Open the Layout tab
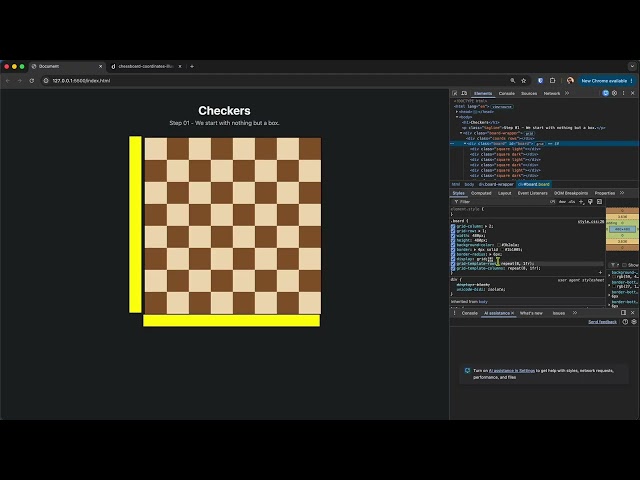This screenshot has width=640, height=480. pos(504,193)
